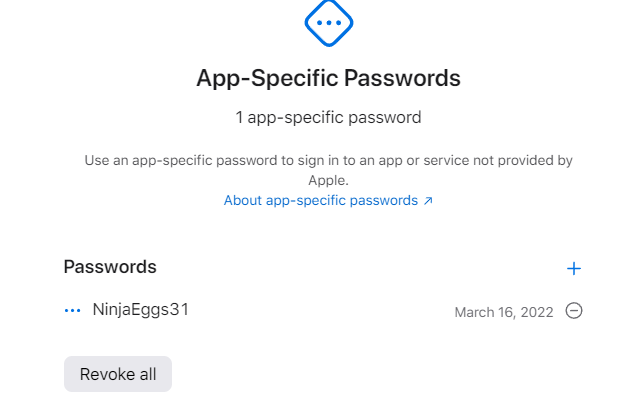642x405 pixels.
Task: Click the word "About" in the blue link
Action: click(242, 200)
